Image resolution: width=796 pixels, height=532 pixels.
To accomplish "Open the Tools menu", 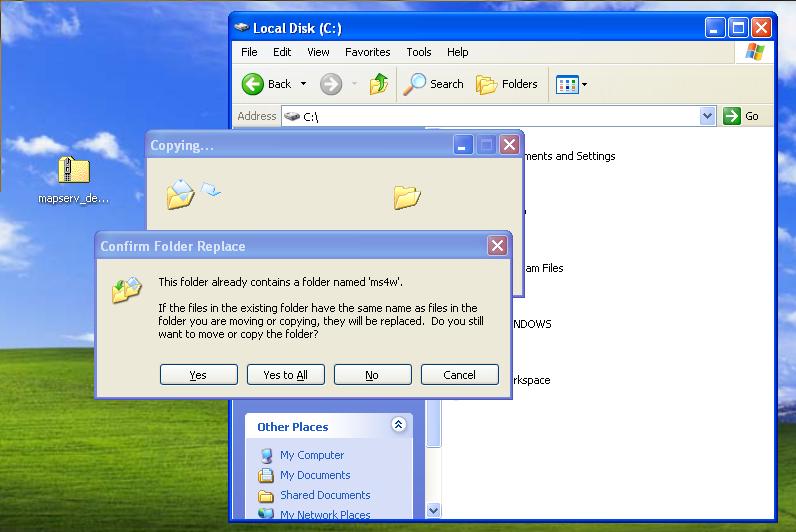I will click(x=419, y=52).
